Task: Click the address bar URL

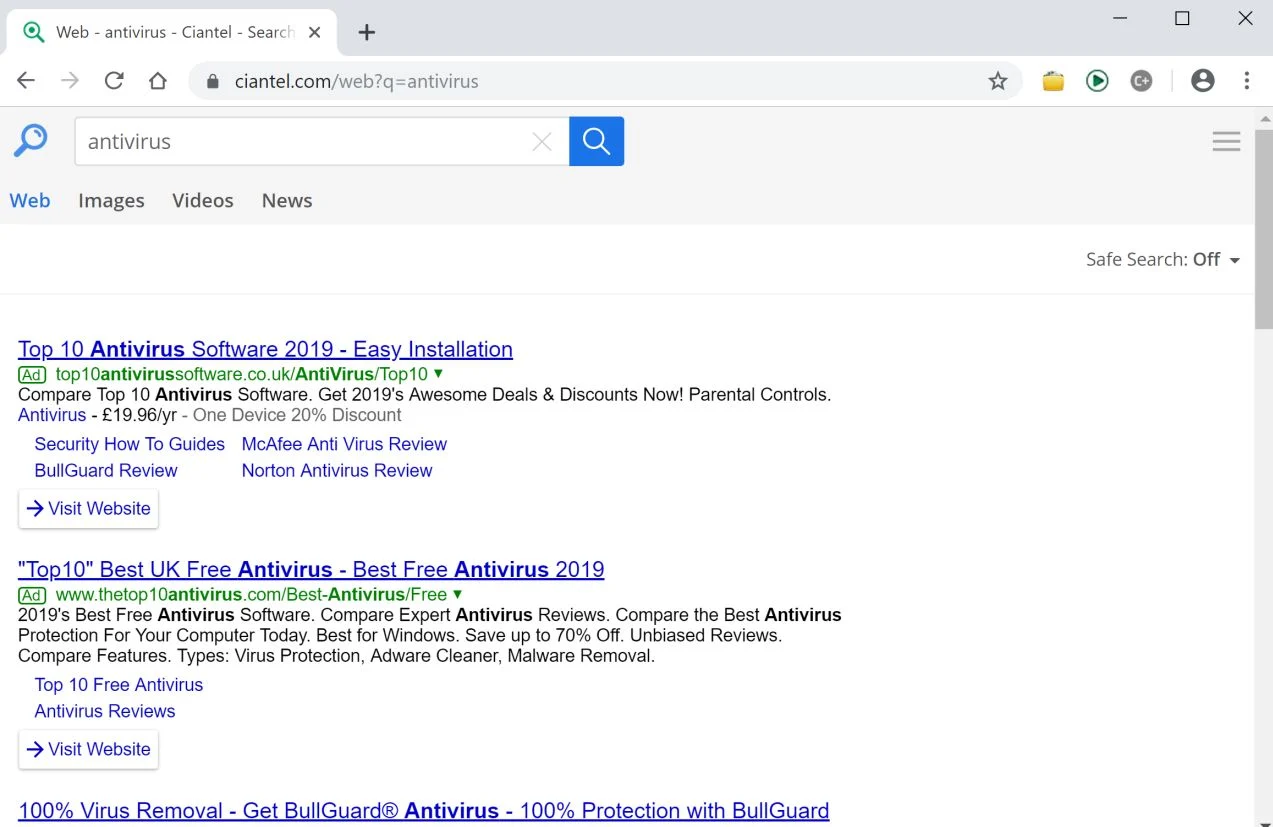Action: click(x=357, y=81)
